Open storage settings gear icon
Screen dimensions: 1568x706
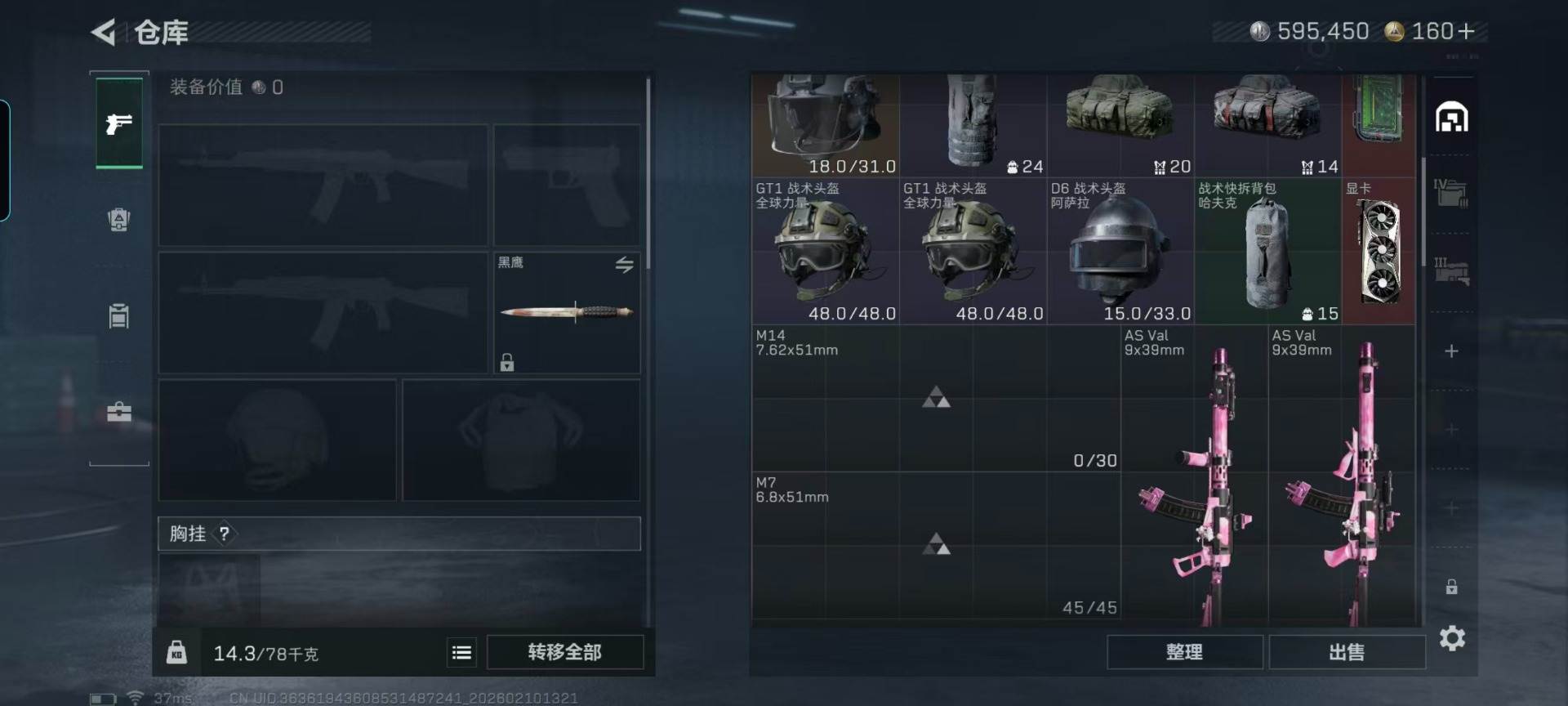tap(1452, 638)
